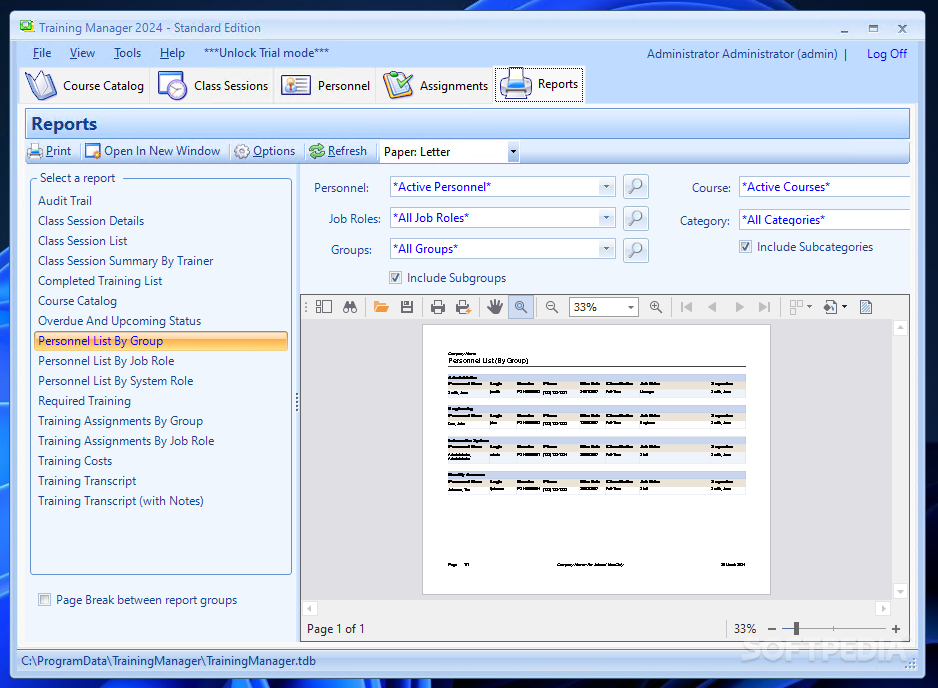The image size is (938, 688).
Task: Expand the Job Roles dropdown
Action: coord(606,218)
